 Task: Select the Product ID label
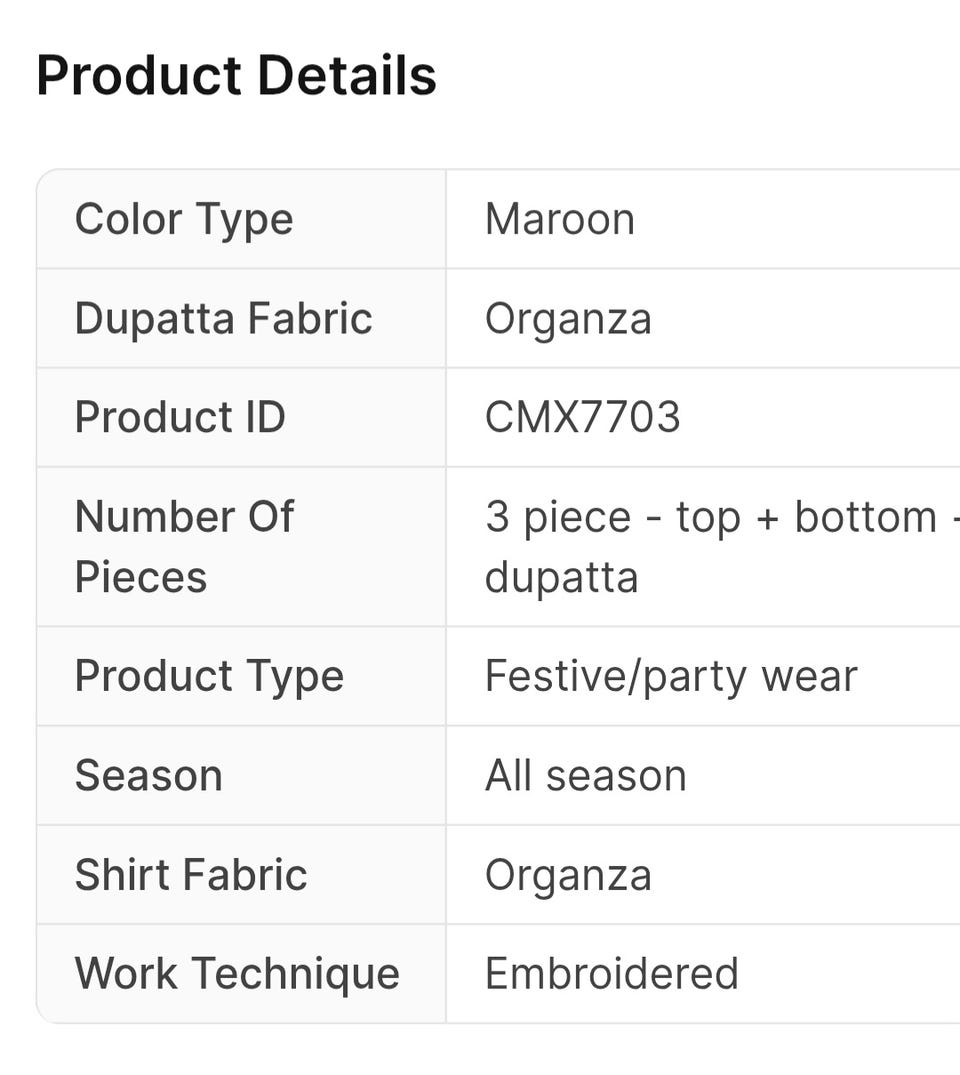[x=180, y=417]
